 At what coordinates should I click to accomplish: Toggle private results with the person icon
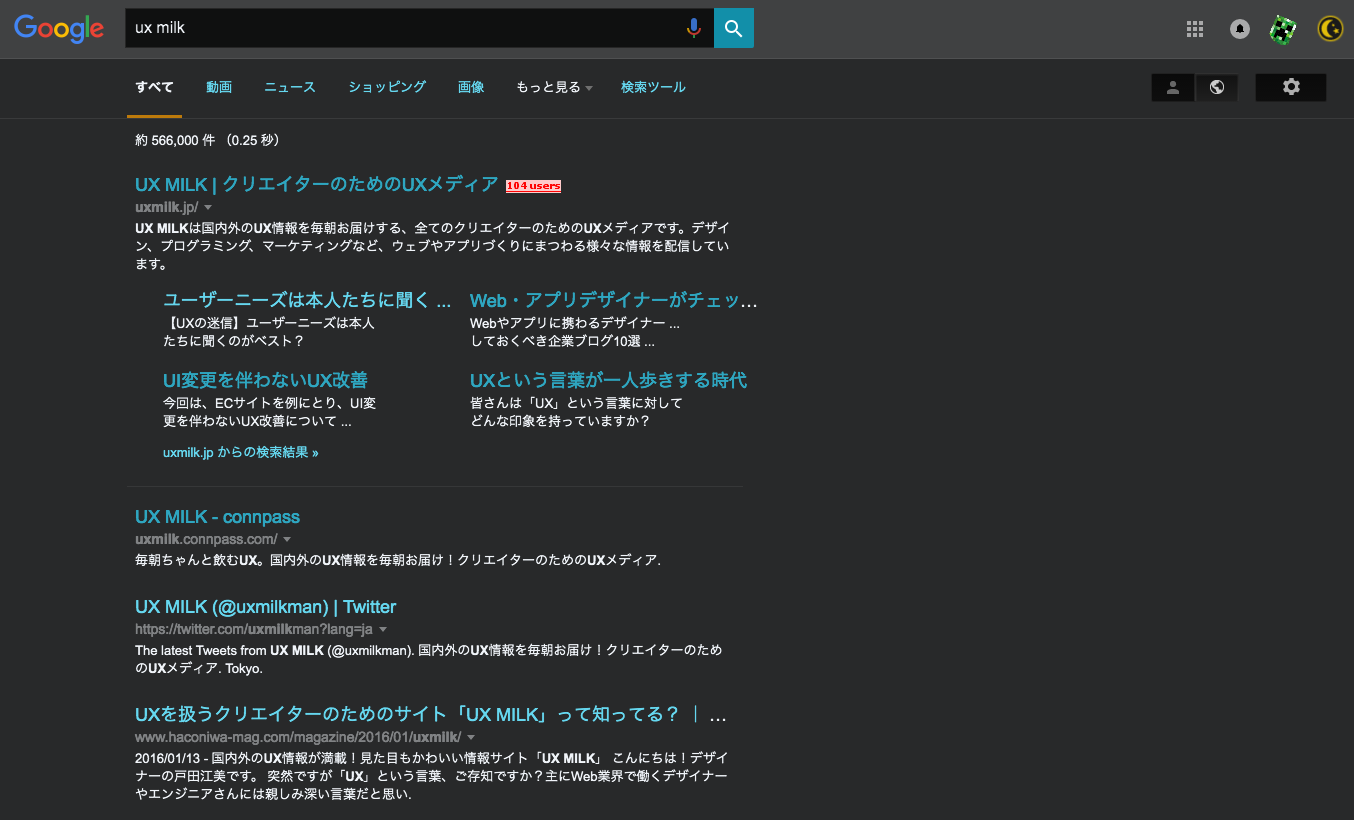(x=1172, y=87)
